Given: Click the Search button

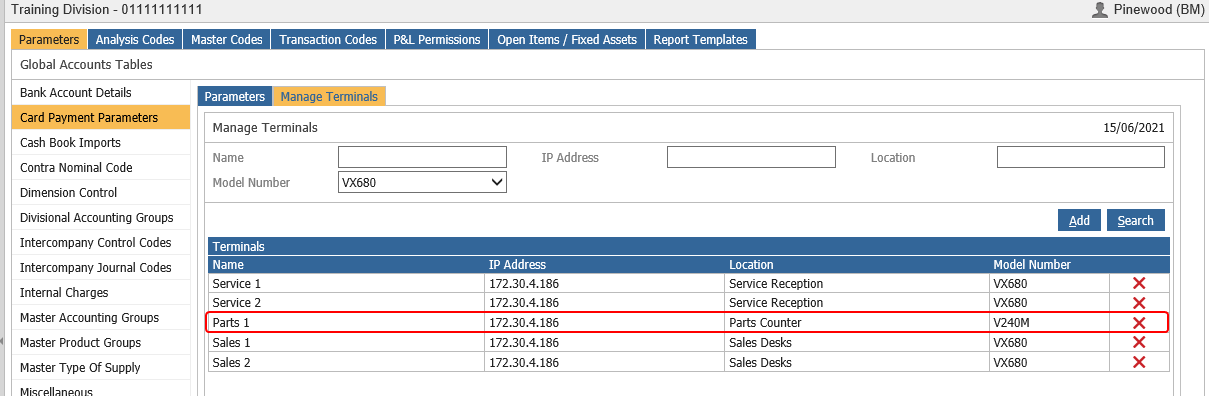Looking at the screenshot, I should [x=1136, y=220].
